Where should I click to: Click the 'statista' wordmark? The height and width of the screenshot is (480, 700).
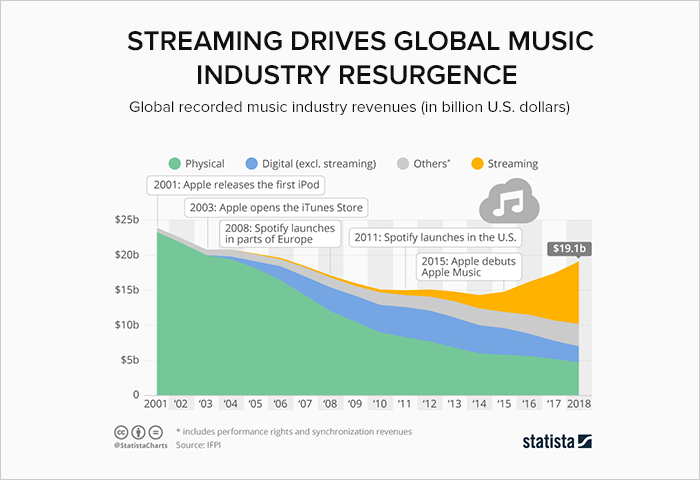pos(549,441)
